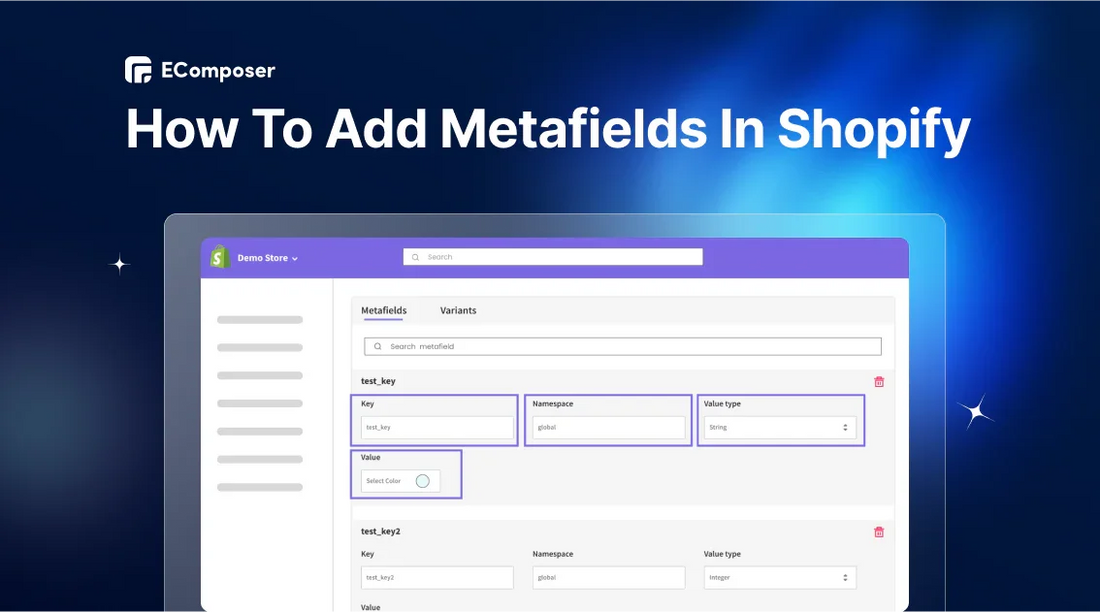
Task: Switch to the Metafields tab
Action: tap(383, 311)
